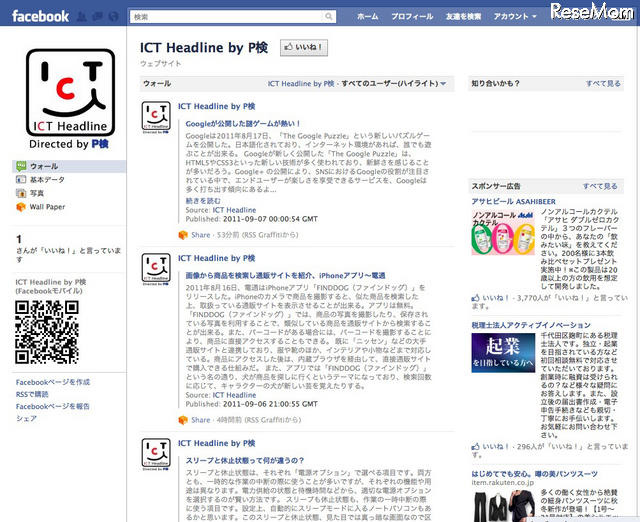Click the large ICT Headline profile picture
The image size is (640, 522).
[70, 98]
